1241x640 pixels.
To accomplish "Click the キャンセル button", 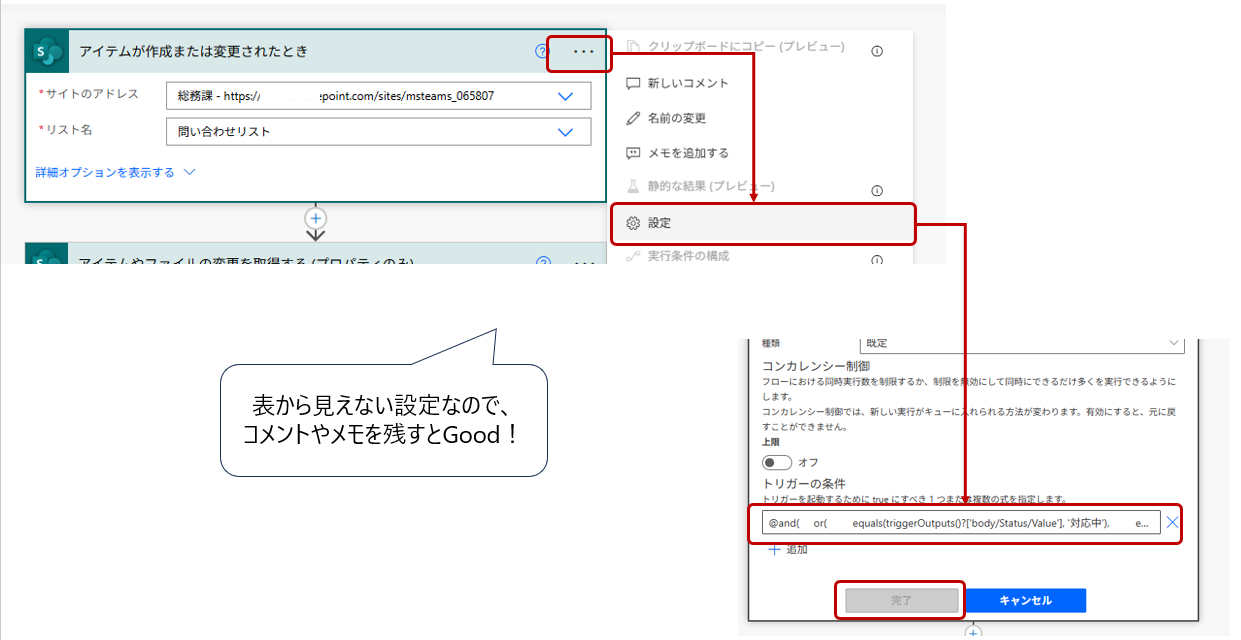I will [1025, 600].
